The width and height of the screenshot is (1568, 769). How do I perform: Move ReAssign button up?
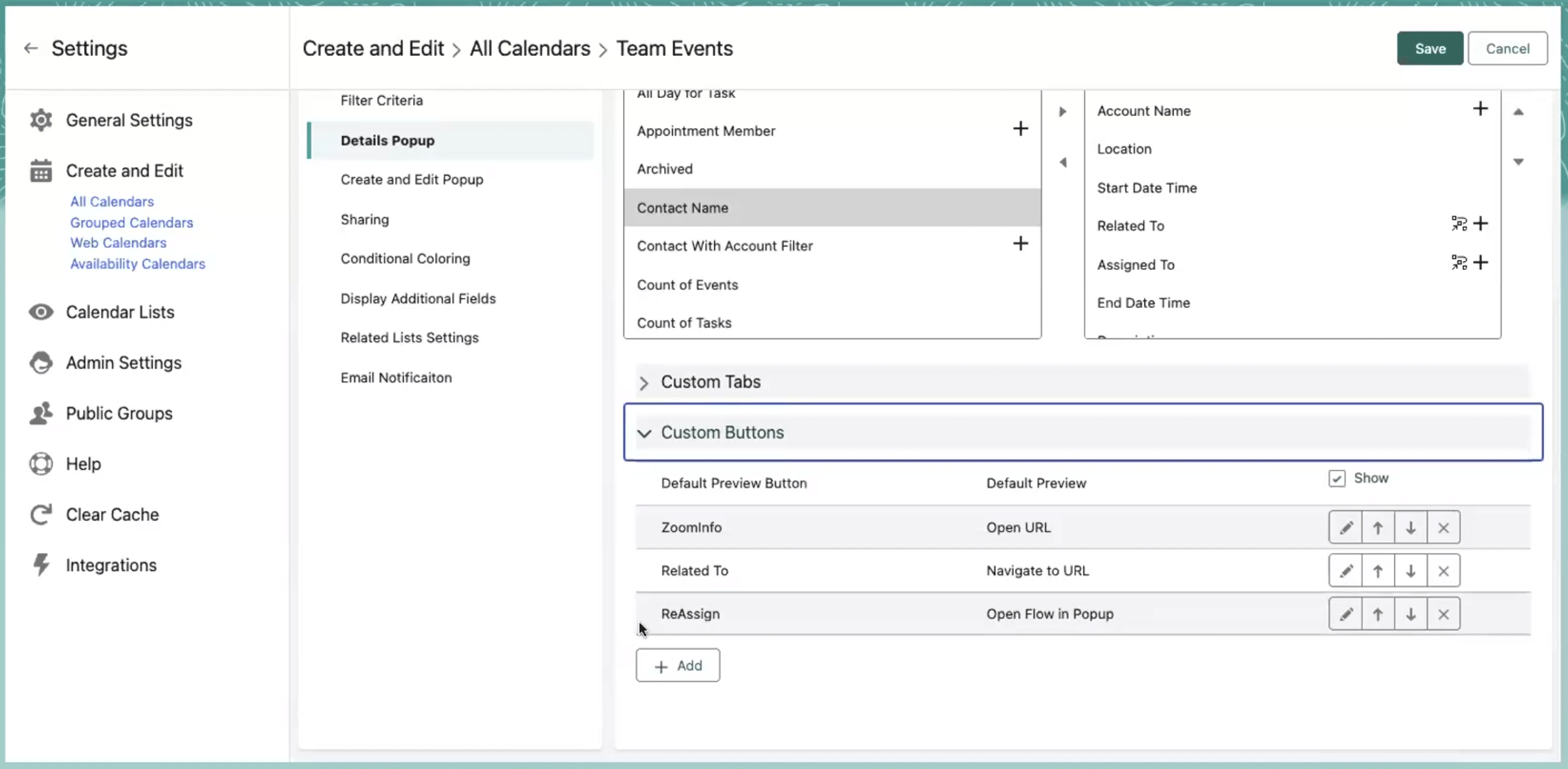coord(1378,614)
